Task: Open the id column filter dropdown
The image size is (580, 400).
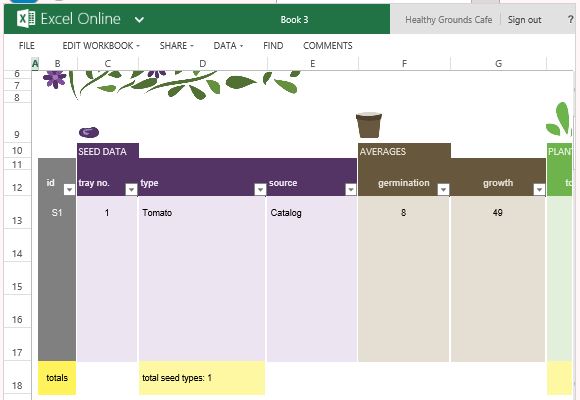Action: [69, 189]
